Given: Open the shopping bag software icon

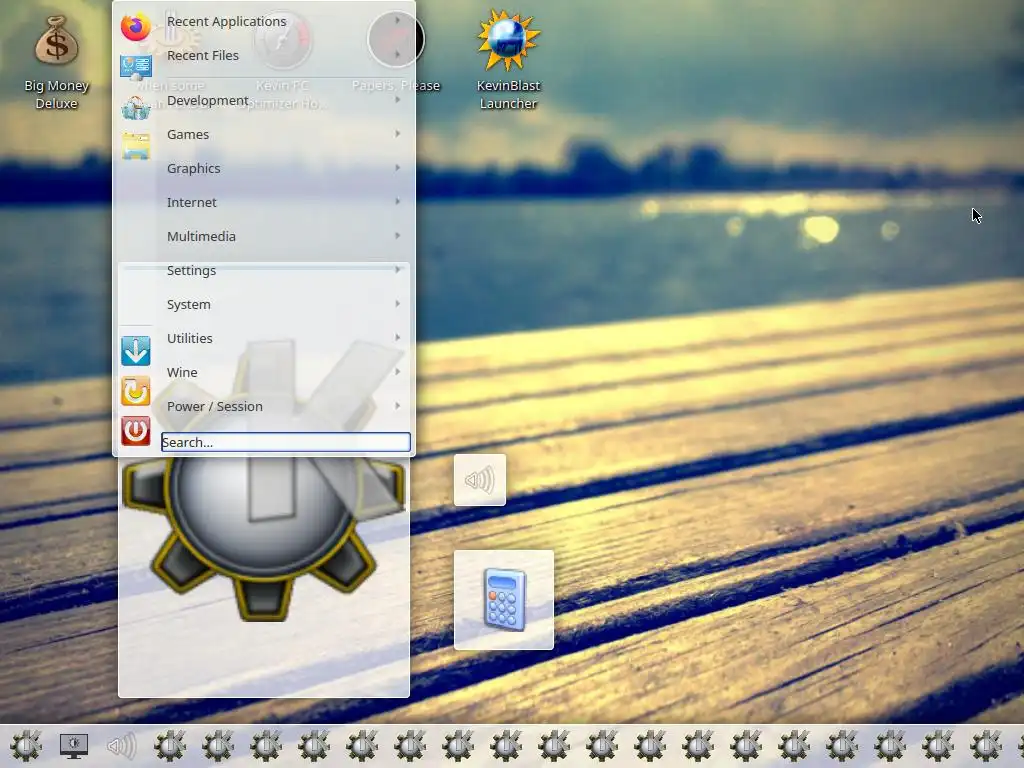Looking at the screenshot, I should 136,107.
